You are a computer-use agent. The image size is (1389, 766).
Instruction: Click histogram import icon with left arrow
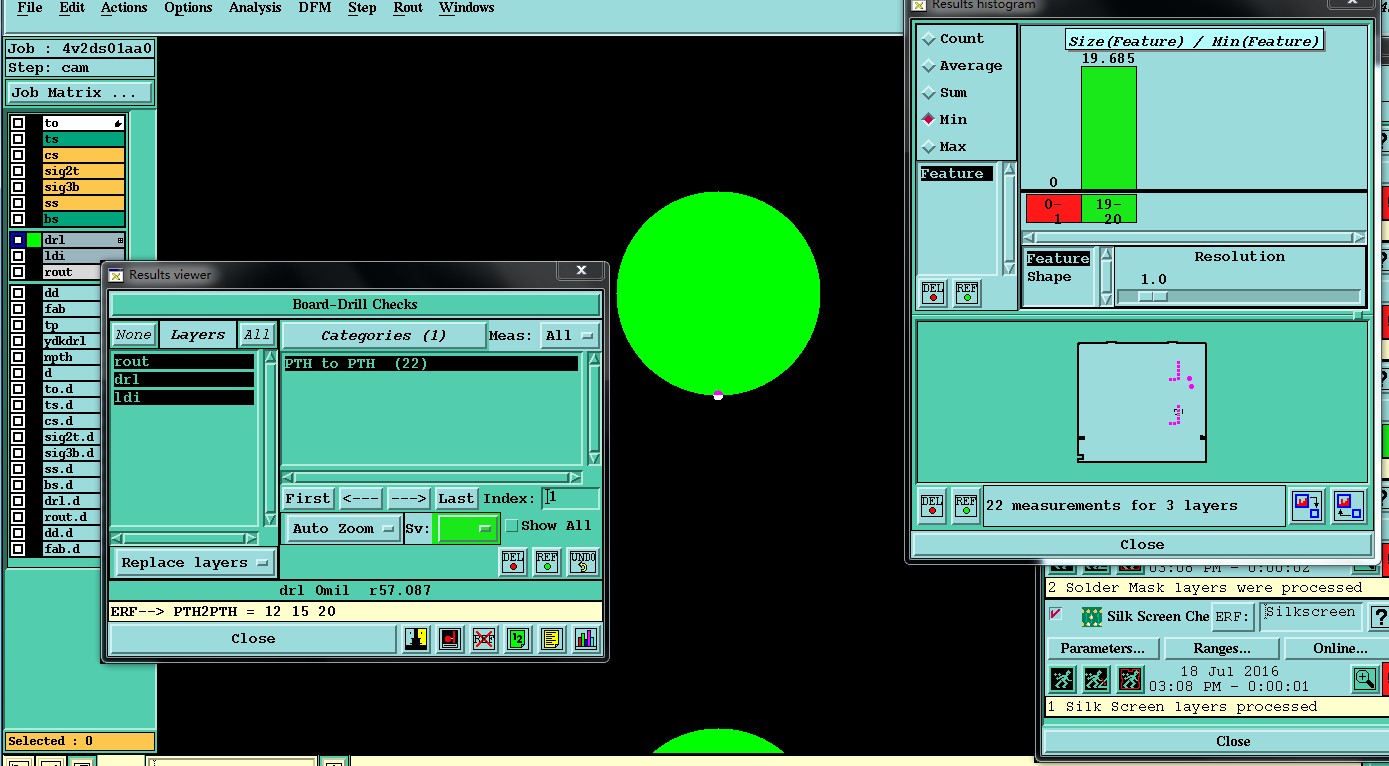[1348, 506]
